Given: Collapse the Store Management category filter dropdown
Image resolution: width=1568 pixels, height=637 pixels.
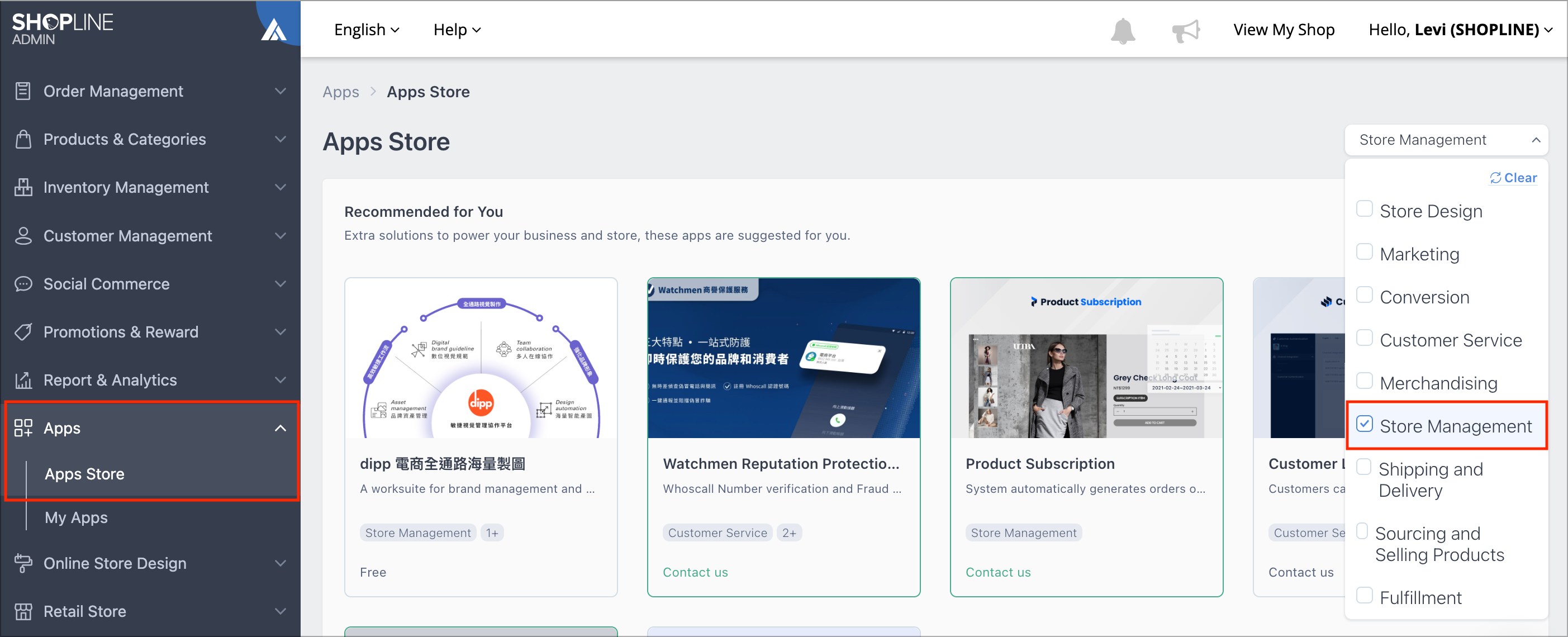Looking at the screenshot, I should click(1446, 140).
